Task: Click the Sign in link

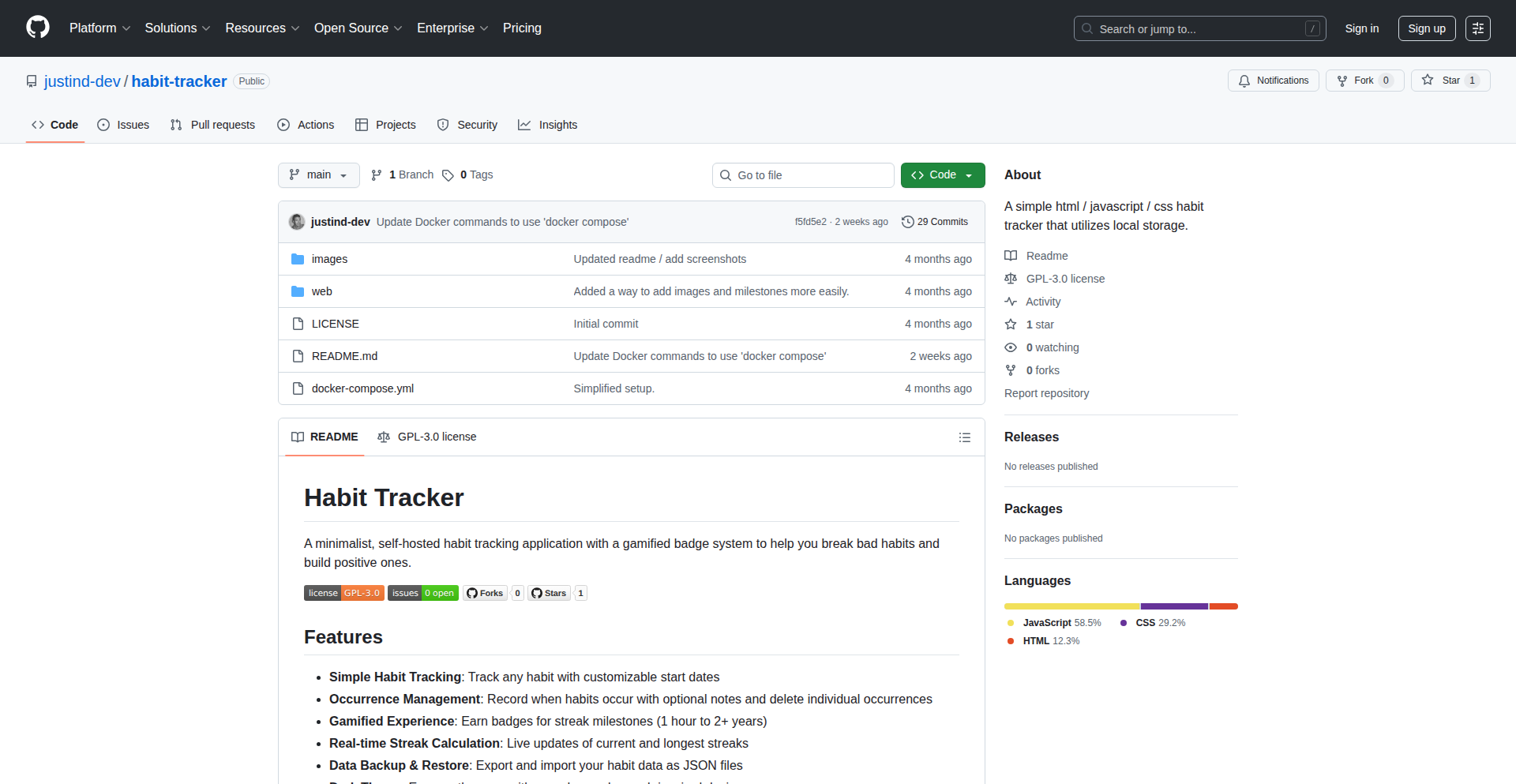Action: 1362,28
